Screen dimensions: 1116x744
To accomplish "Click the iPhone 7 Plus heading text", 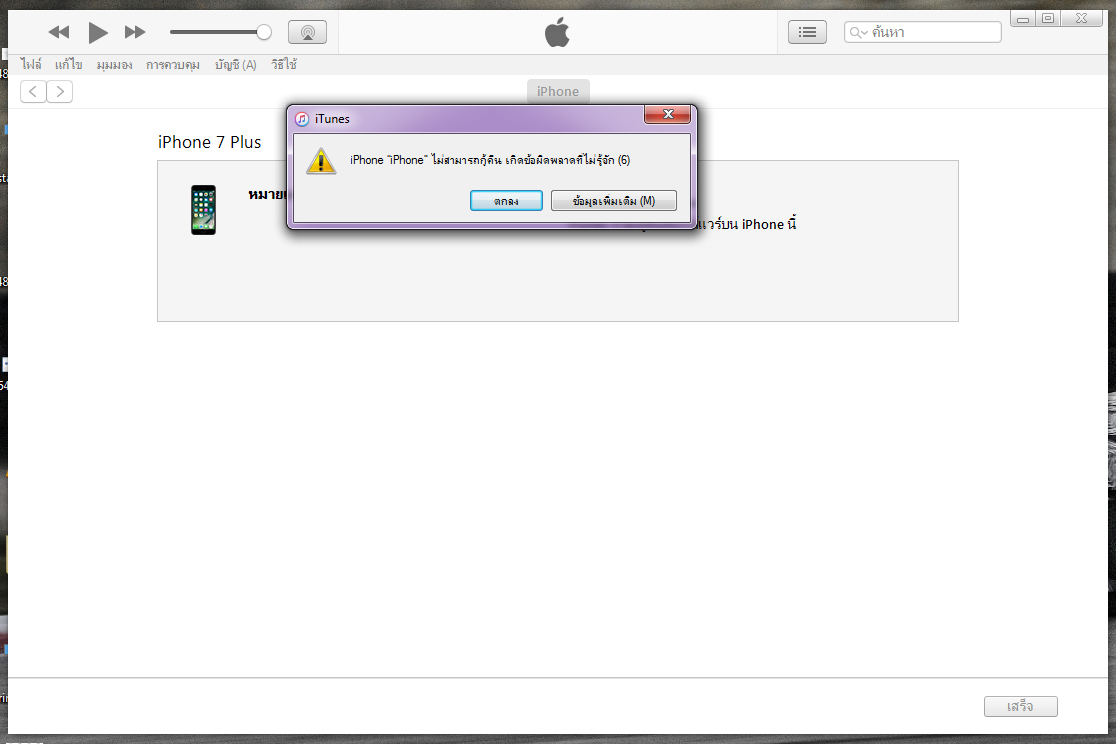I will tap(209, 142).
